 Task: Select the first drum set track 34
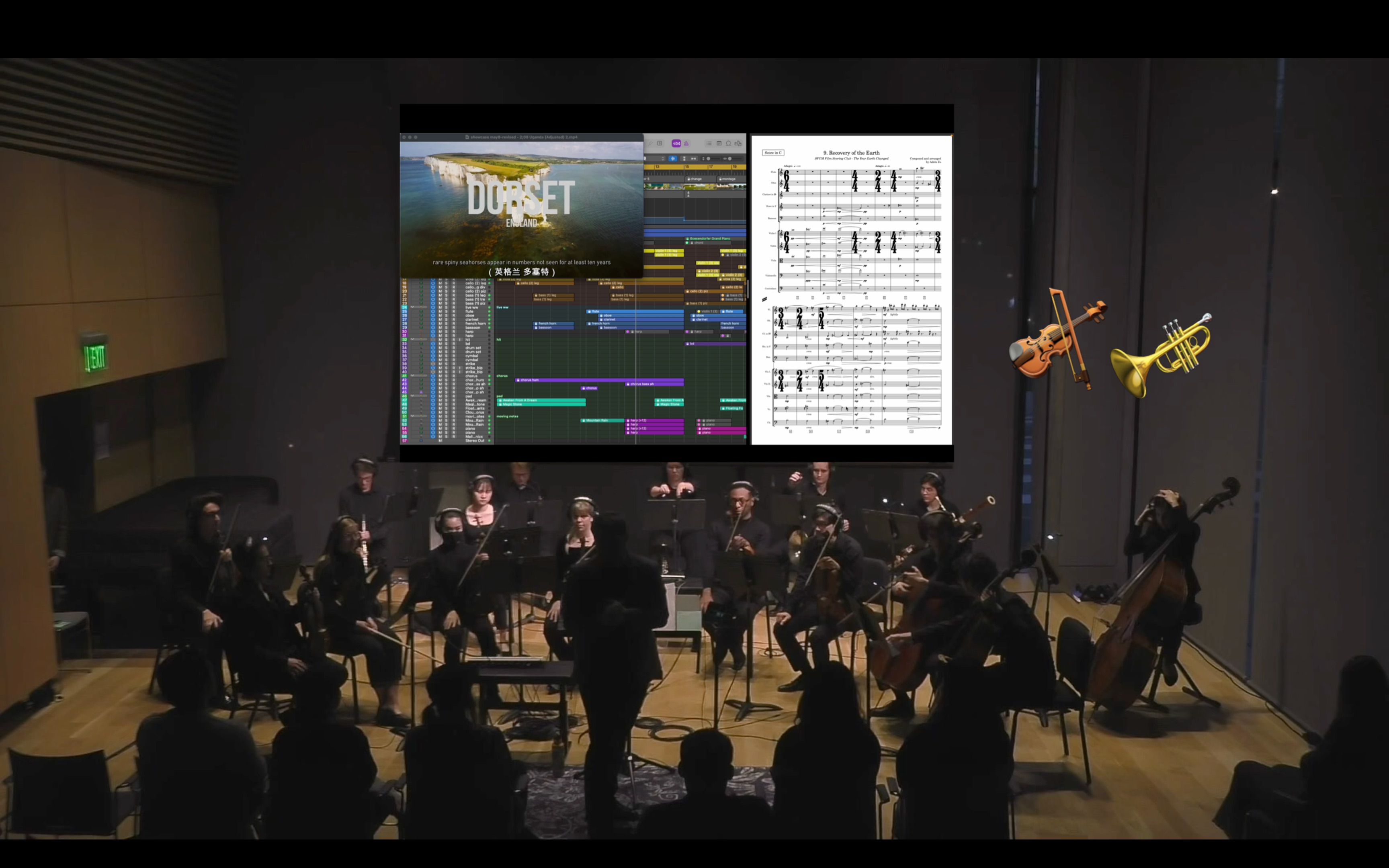(x=473, y=348)
